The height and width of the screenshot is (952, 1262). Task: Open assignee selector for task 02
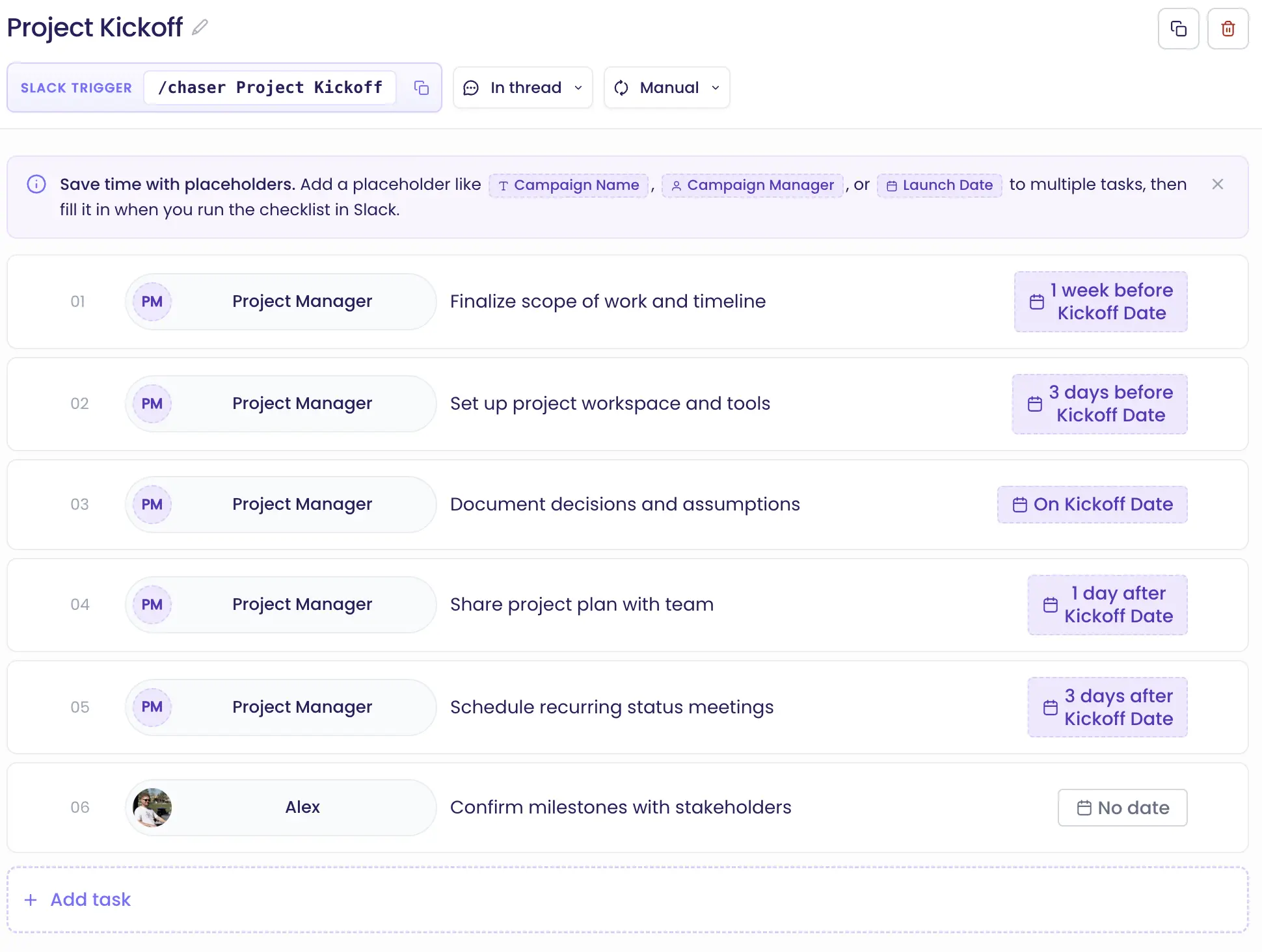(281, 404)
